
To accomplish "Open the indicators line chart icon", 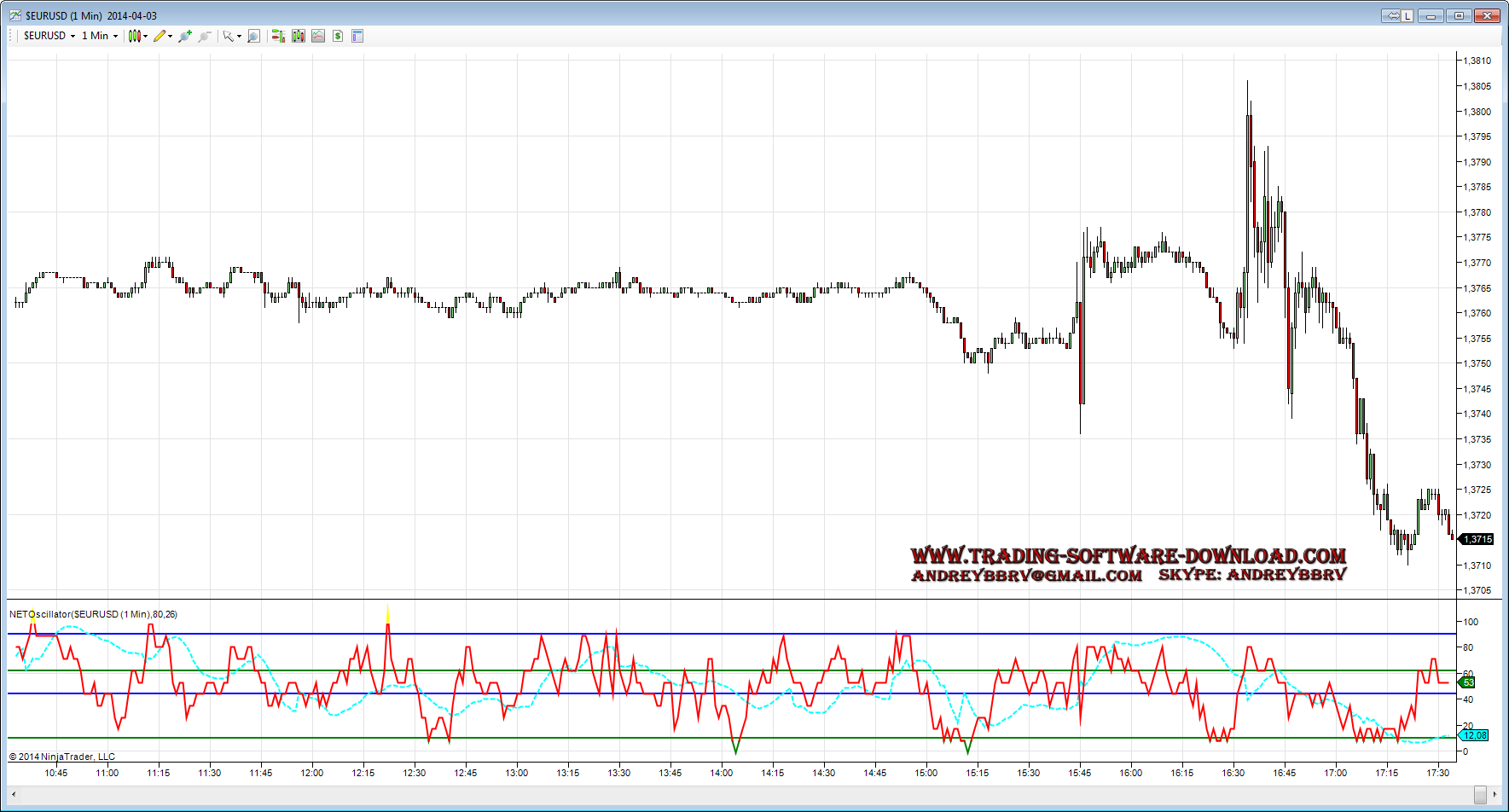I will (x=318, y=36).
